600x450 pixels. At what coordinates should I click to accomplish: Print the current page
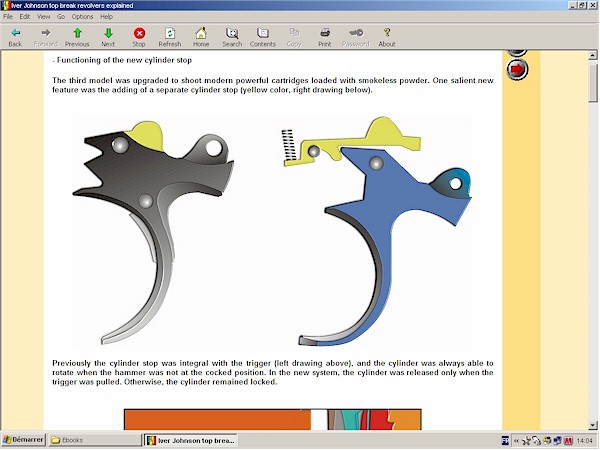325,37
